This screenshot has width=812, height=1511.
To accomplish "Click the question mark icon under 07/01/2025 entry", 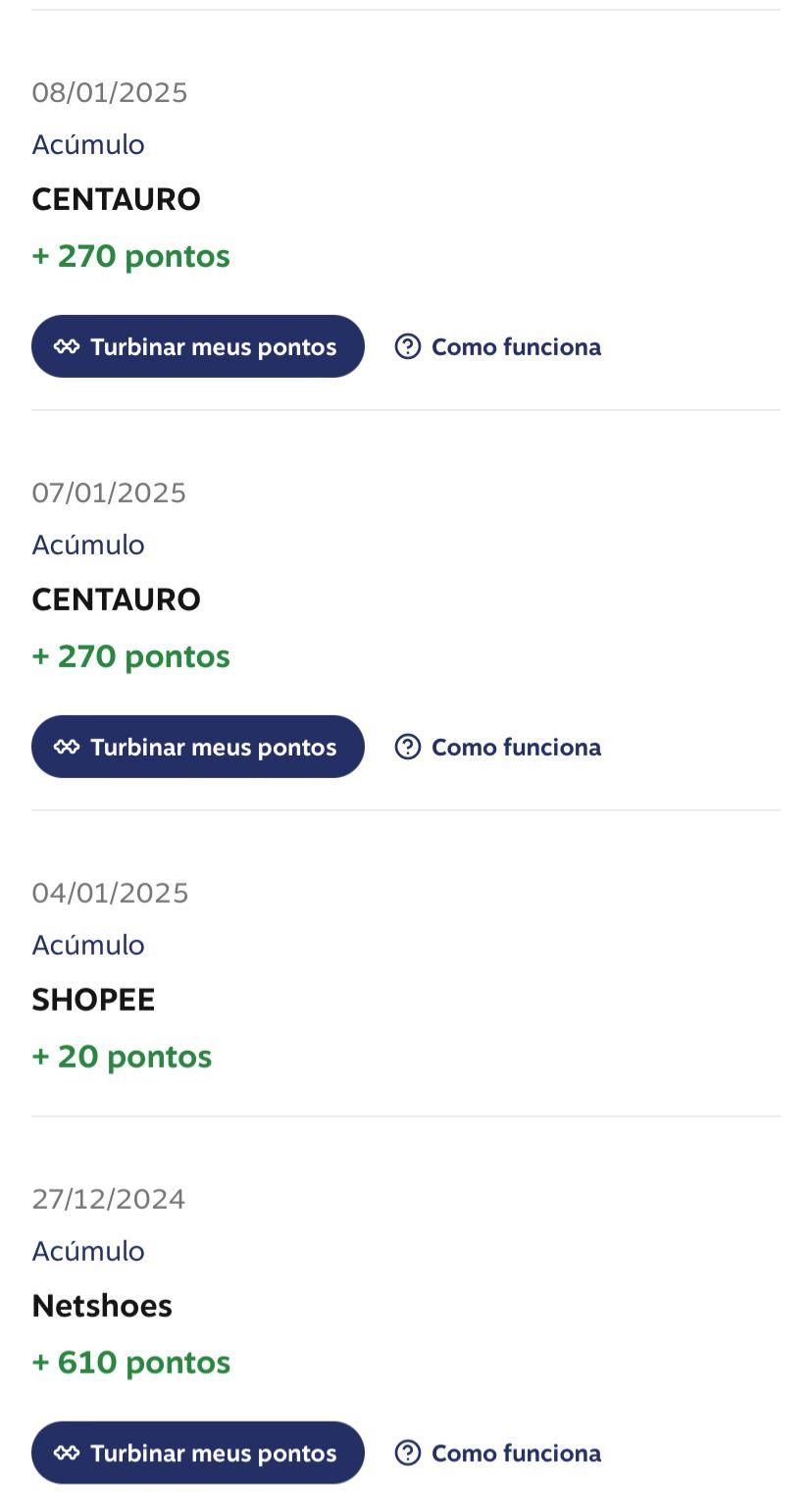I will click(x=408, y=747).
